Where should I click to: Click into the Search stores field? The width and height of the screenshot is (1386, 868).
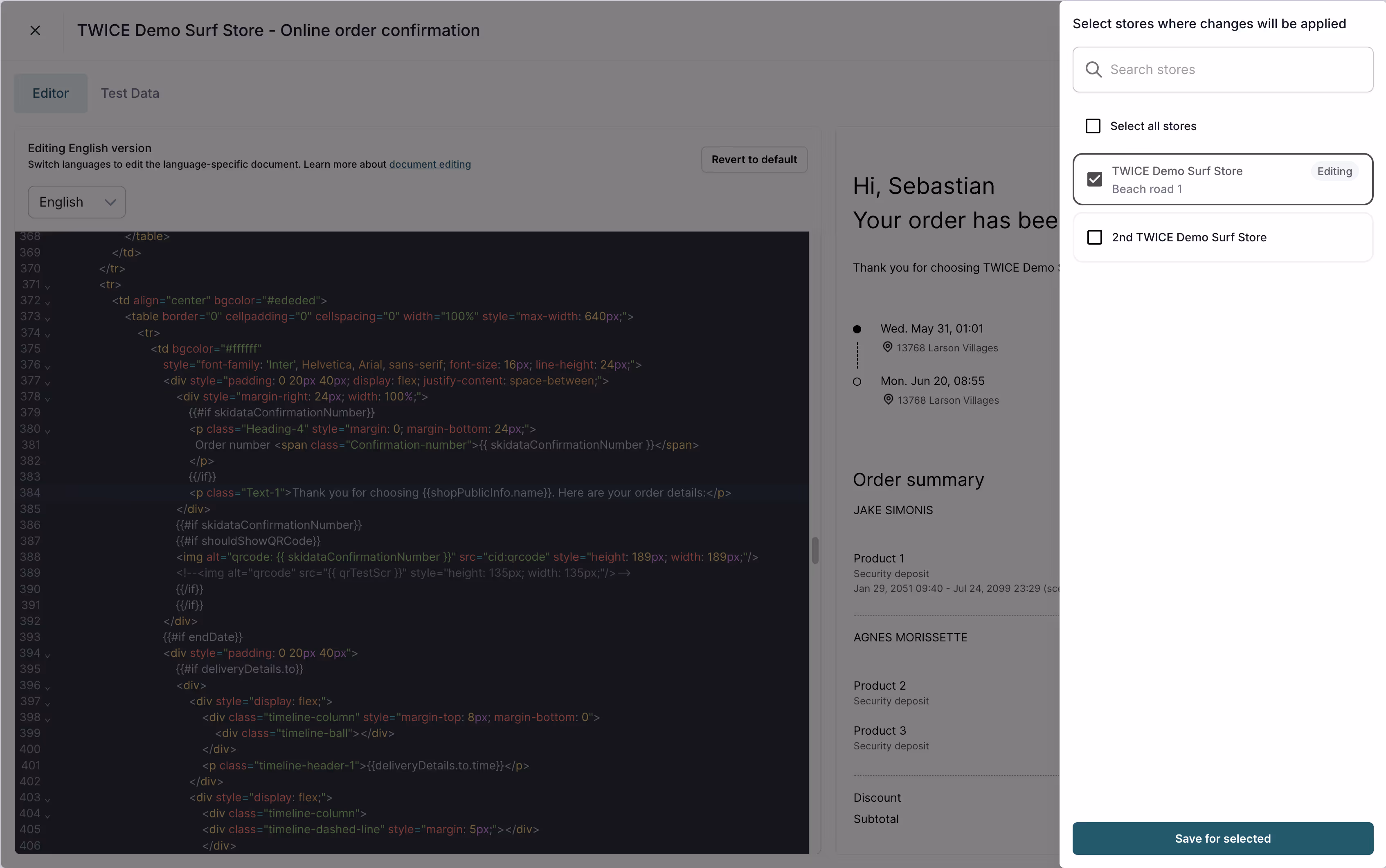(x=1234, y=70)
